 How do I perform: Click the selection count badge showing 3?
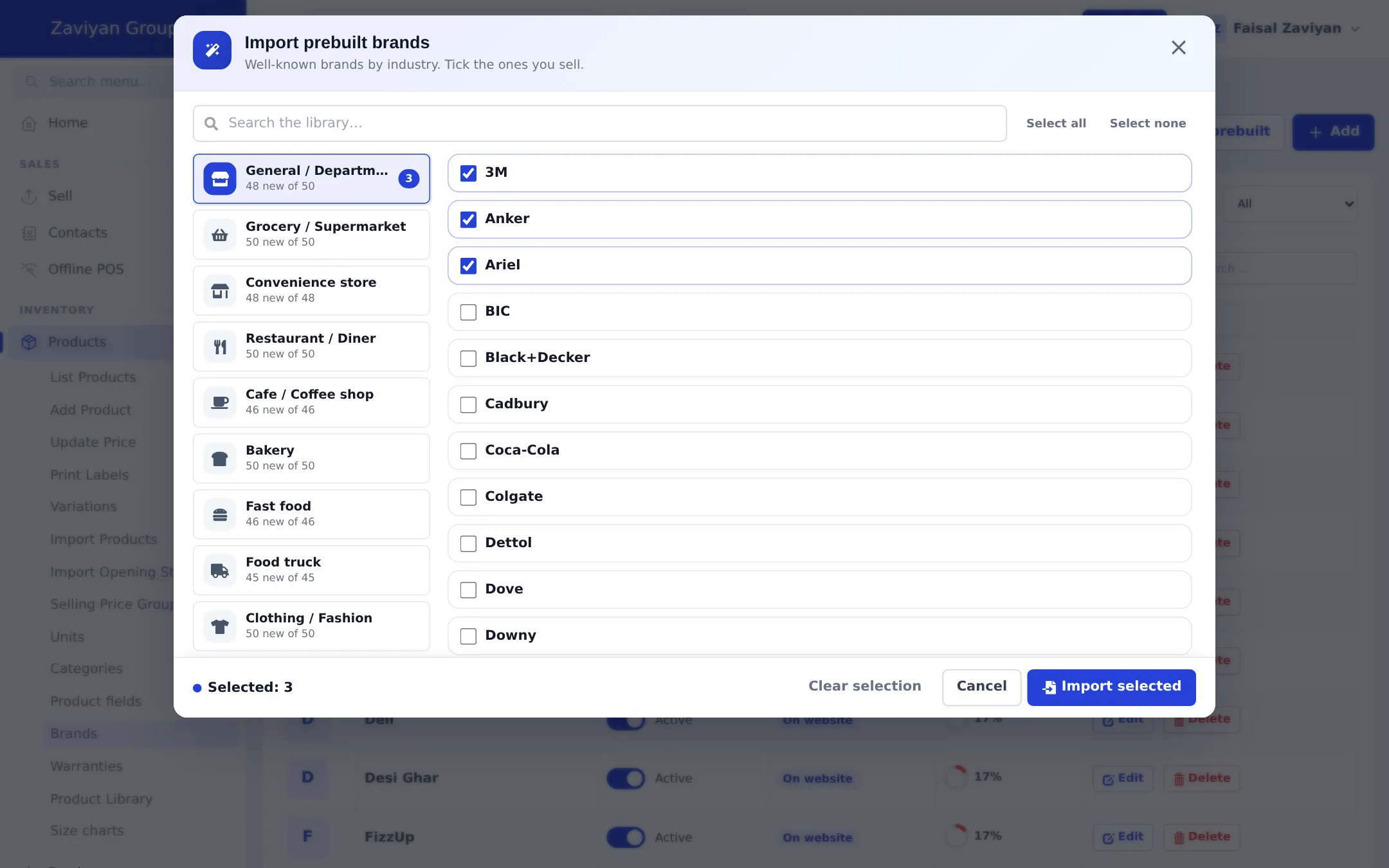(x=409, y=179)
